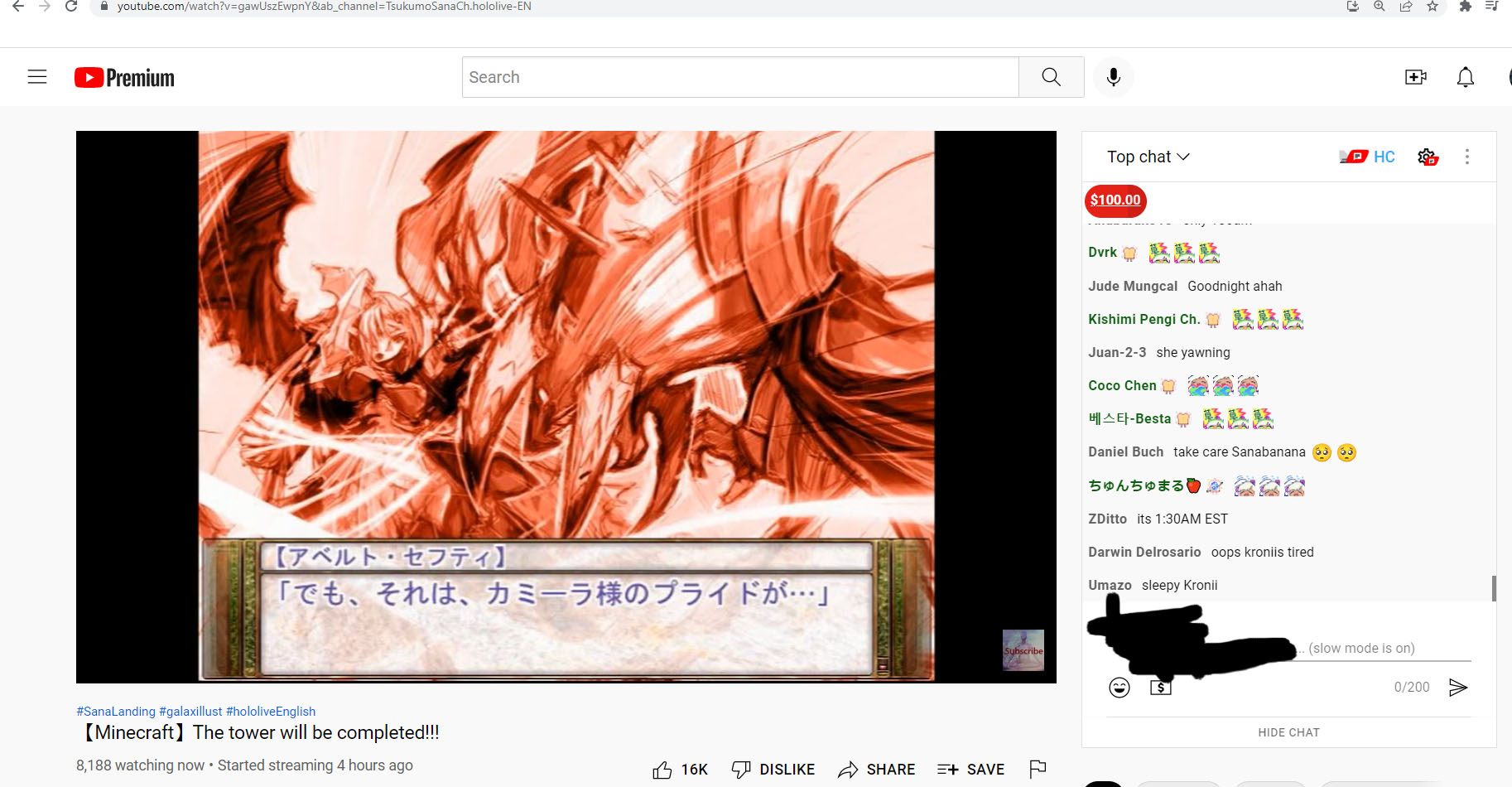
Task: Click chat author Daniel Buch
Action: [x=1125, y=451]
